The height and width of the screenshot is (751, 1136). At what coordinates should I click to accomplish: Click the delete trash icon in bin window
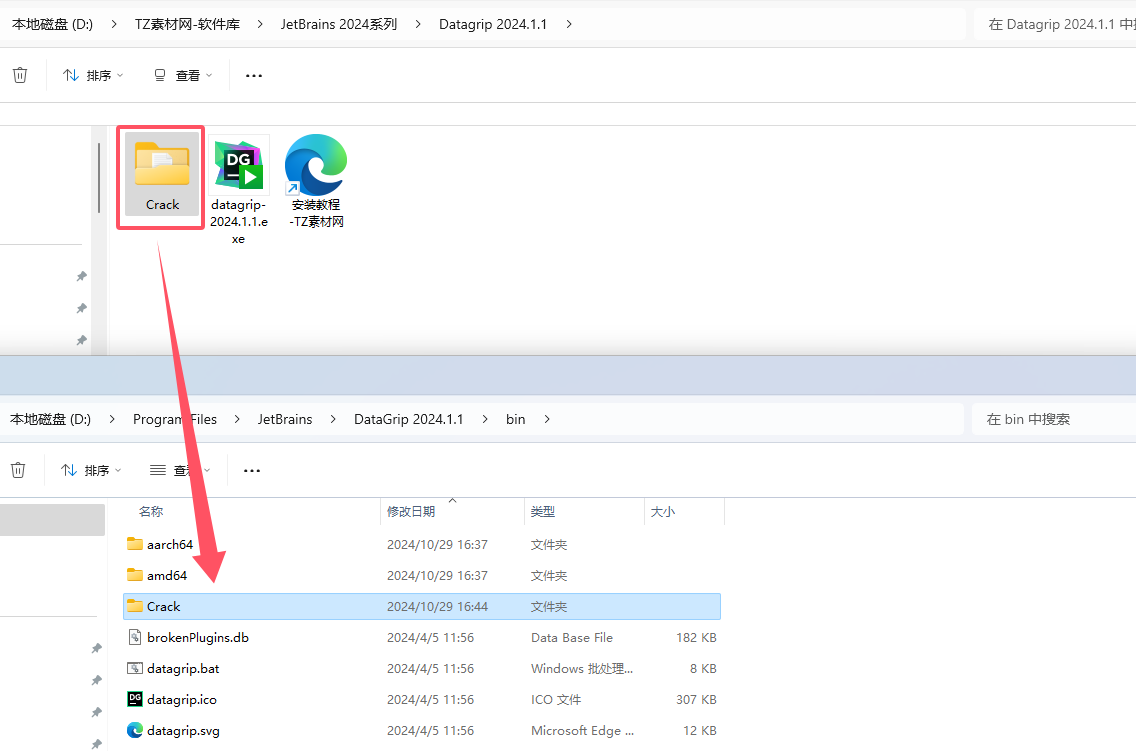coord(18,471)
